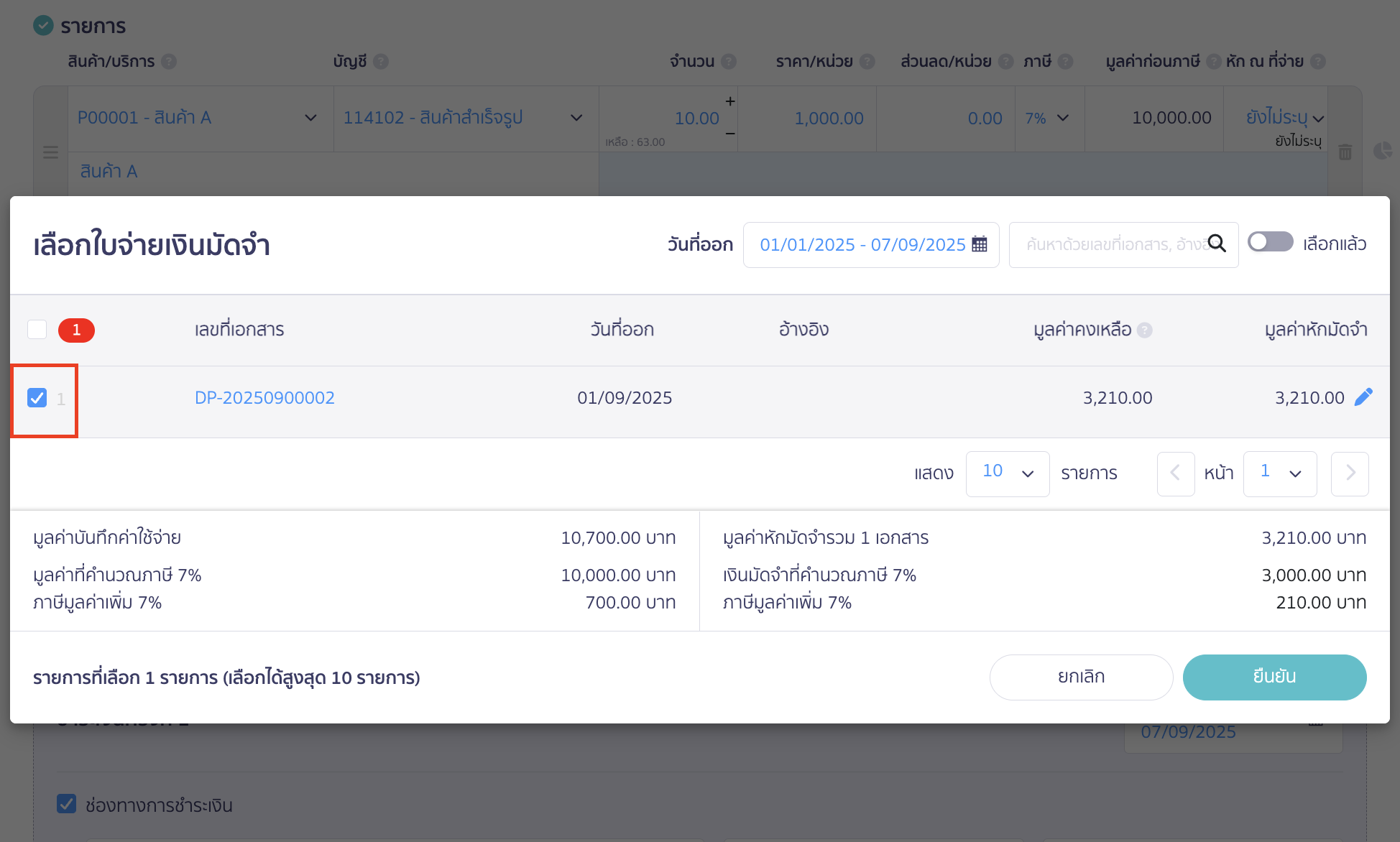
Task: Uncheck the DP-20250900002 row checkbox
Action: 37,397
